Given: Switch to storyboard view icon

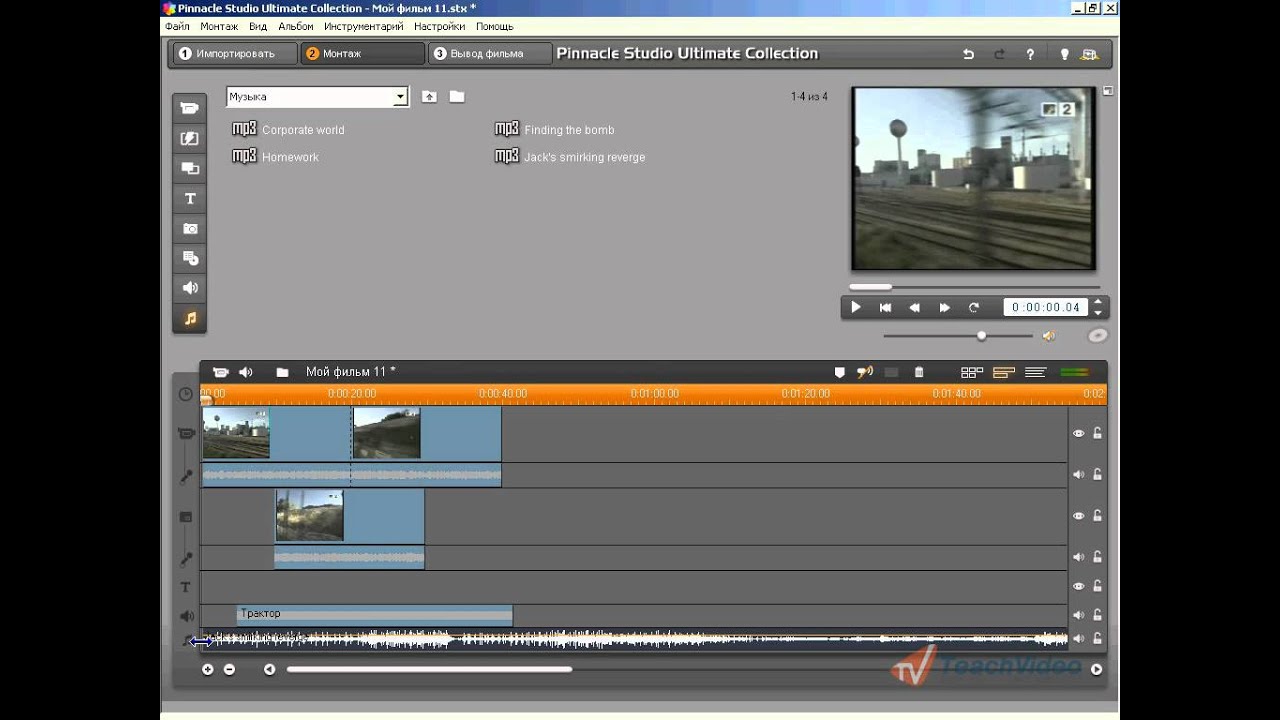Looking at the screenshot, I should (x=971, y=373).
